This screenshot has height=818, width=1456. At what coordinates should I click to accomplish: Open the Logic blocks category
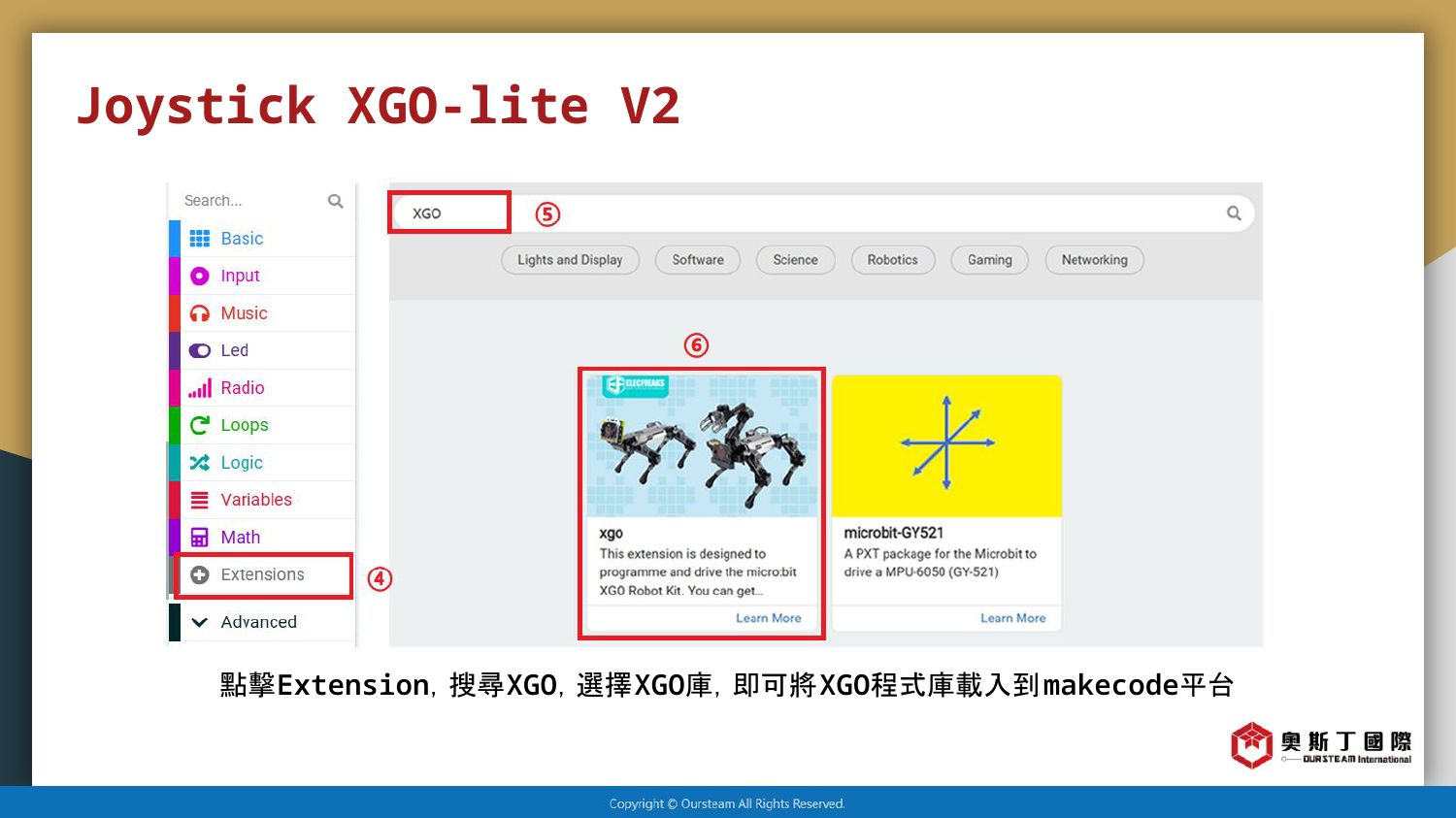262,463
